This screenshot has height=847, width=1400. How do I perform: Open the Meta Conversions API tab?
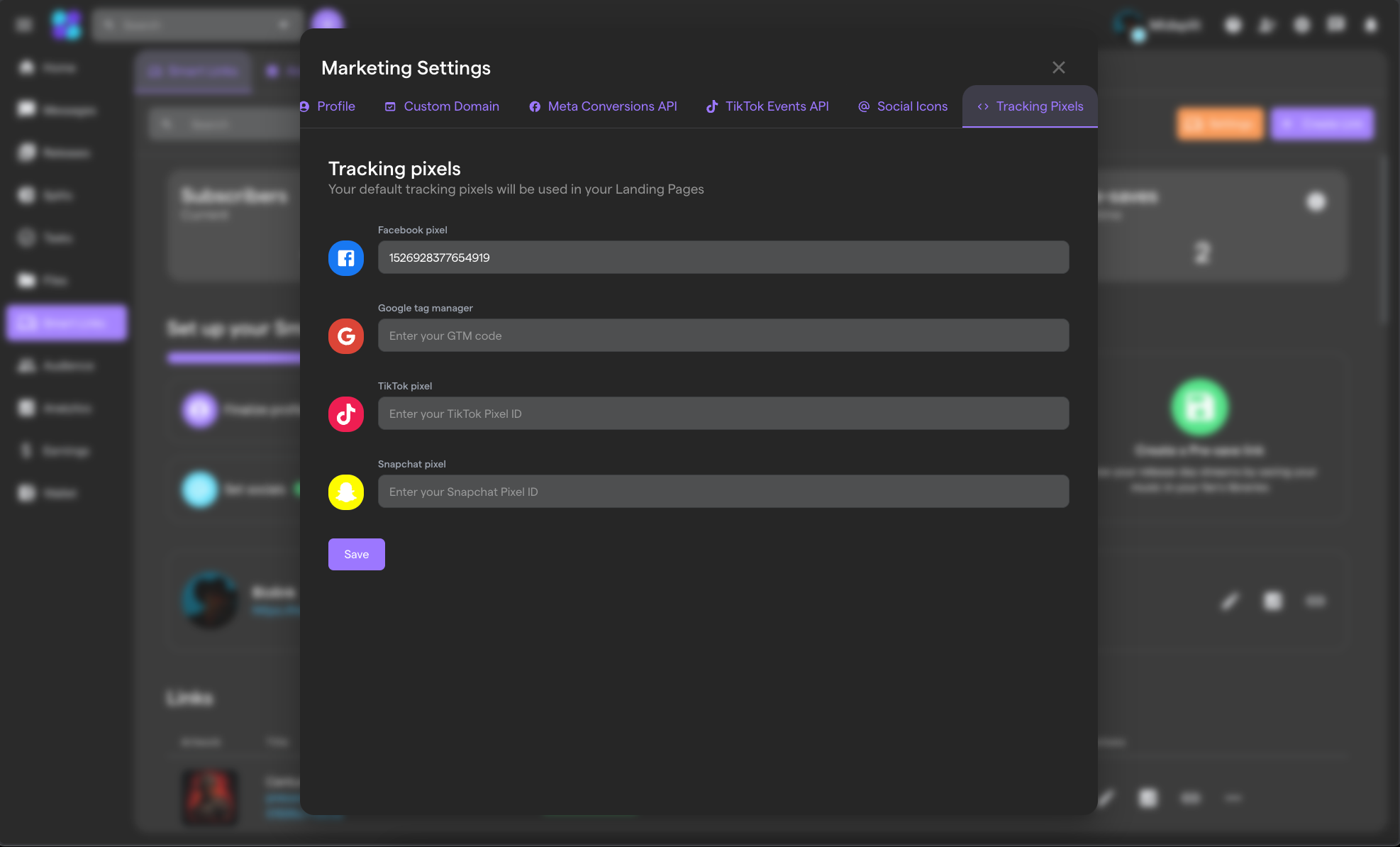[603, 106]
